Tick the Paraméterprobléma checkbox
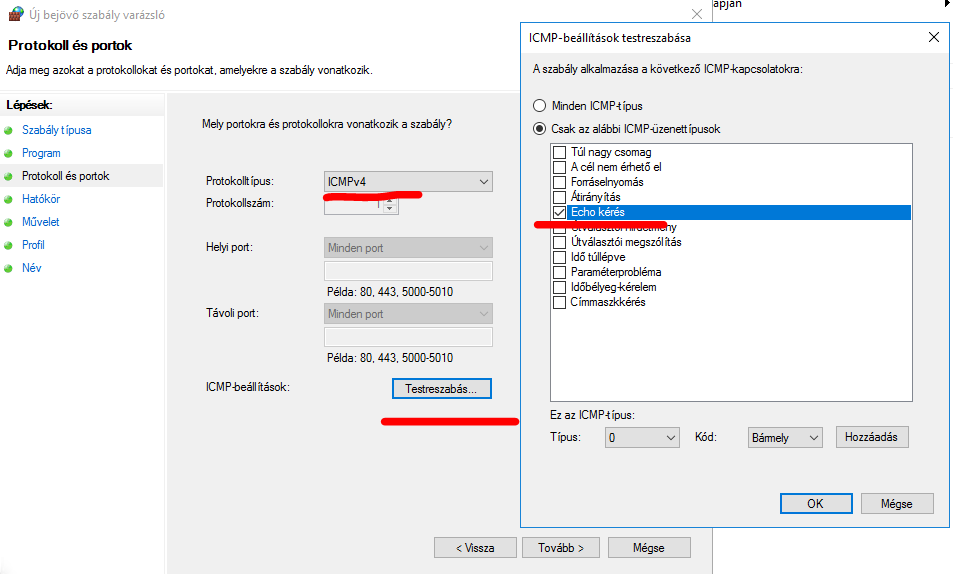The height and width of the screenshot is (574, 954). click(x=559, y=272)
